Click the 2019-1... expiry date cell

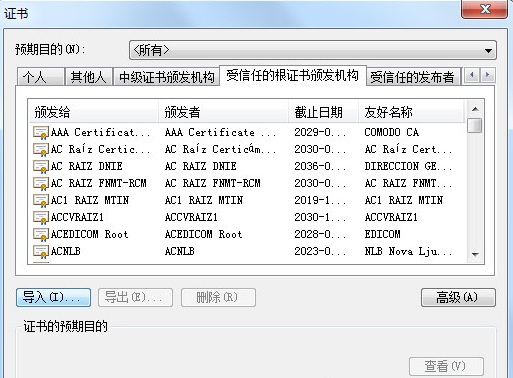click(x=320, y=201)
